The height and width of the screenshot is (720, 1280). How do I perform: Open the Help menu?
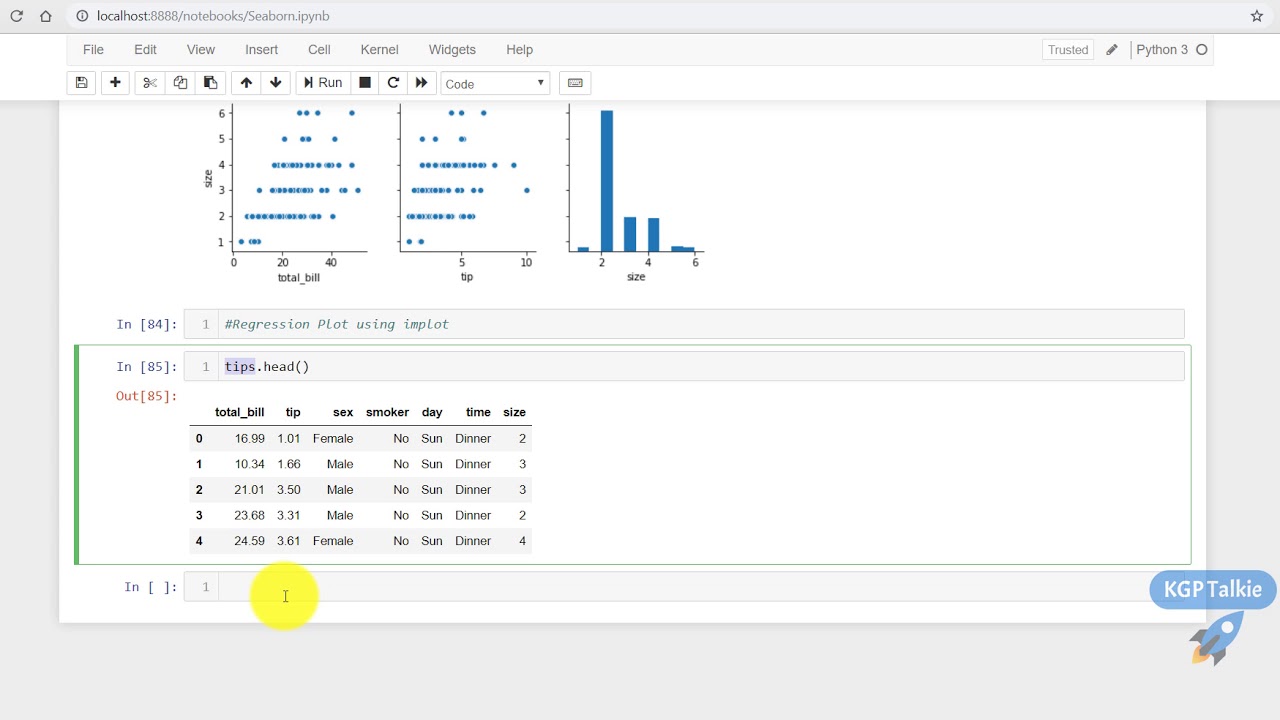519,49
